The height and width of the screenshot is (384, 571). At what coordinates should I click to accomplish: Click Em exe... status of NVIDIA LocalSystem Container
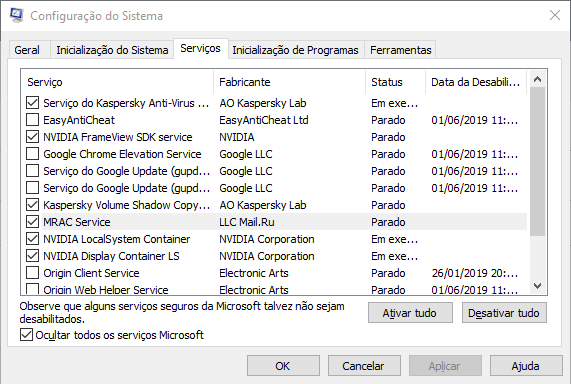[x=394, y=239]
